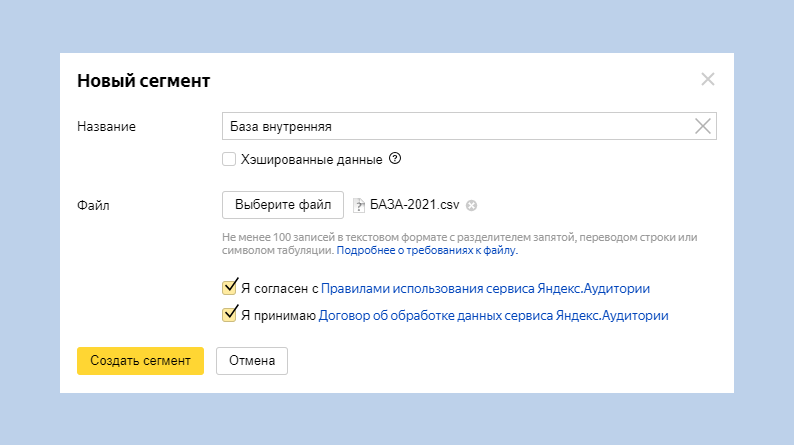
Task: Click the Название field label
Action: (106, 127)
